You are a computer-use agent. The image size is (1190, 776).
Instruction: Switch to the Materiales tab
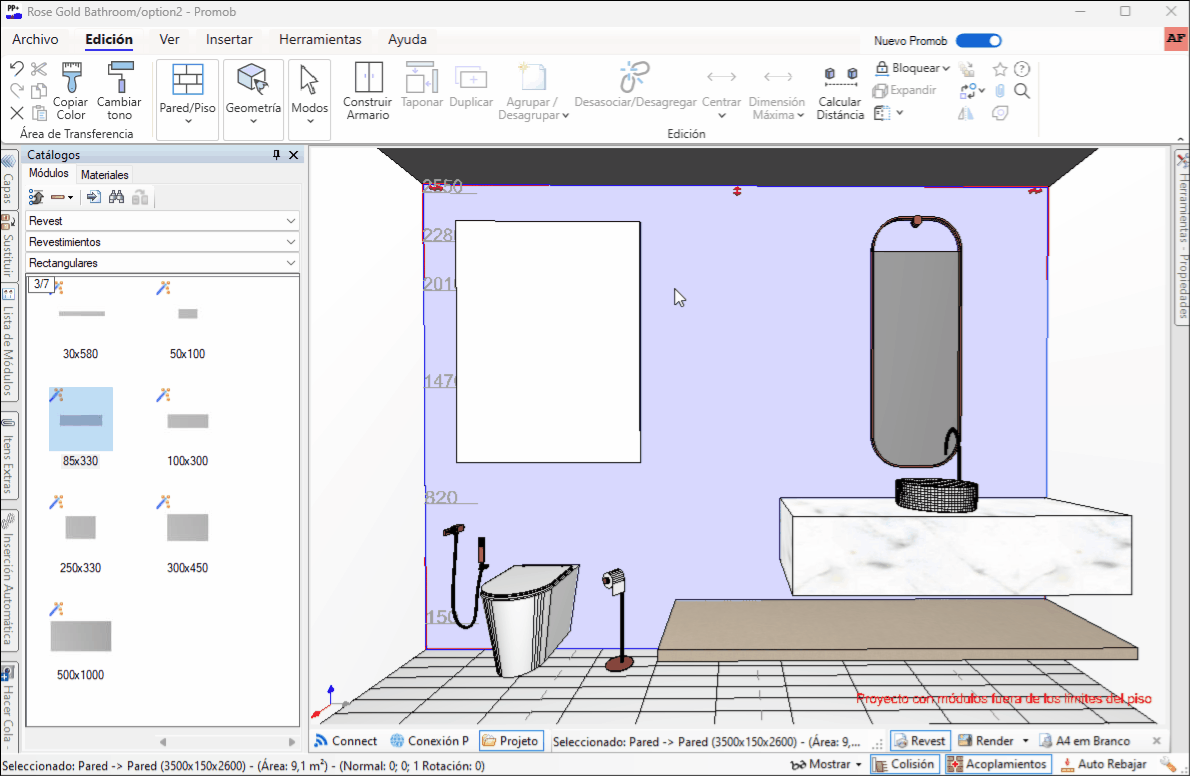pos(105,175)
